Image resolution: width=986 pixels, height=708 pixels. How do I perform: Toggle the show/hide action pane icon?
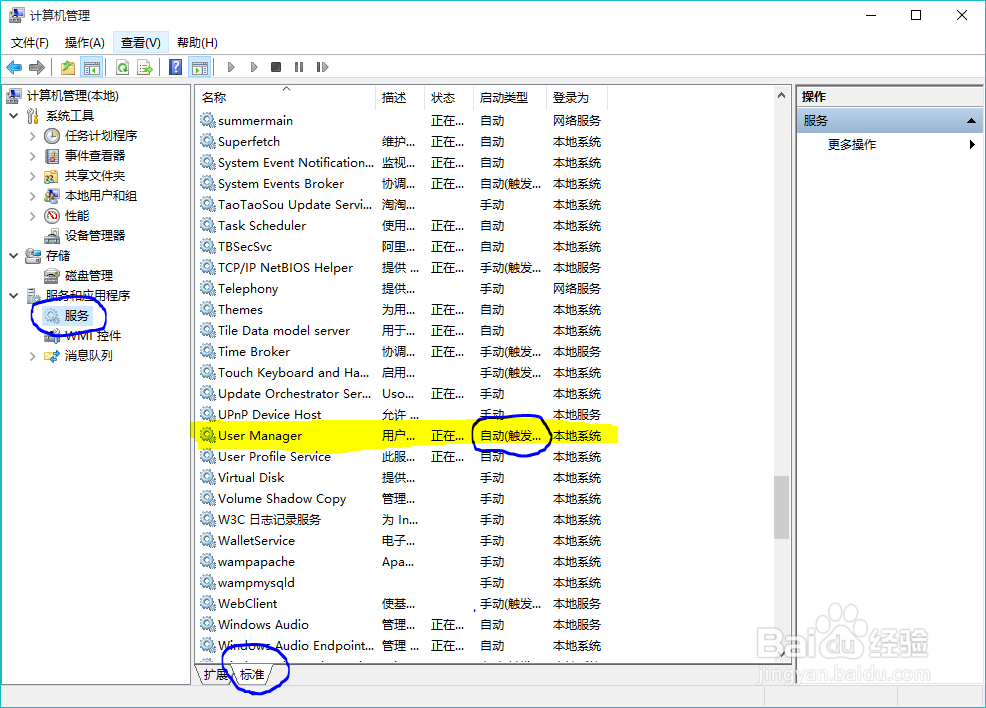tap(198, 67)
